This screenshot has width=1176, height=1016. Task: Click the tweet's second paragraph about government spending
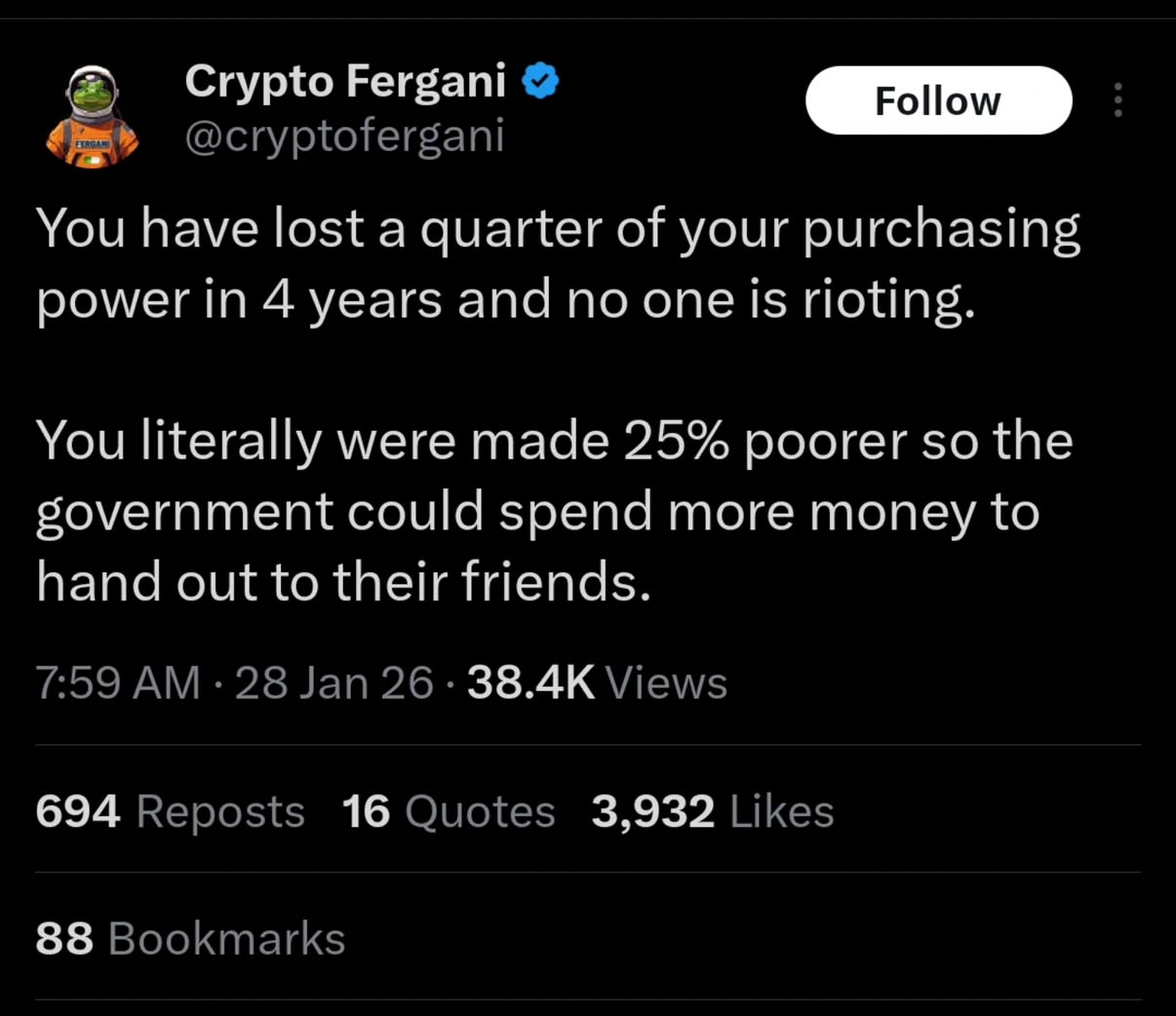[554, 511]
